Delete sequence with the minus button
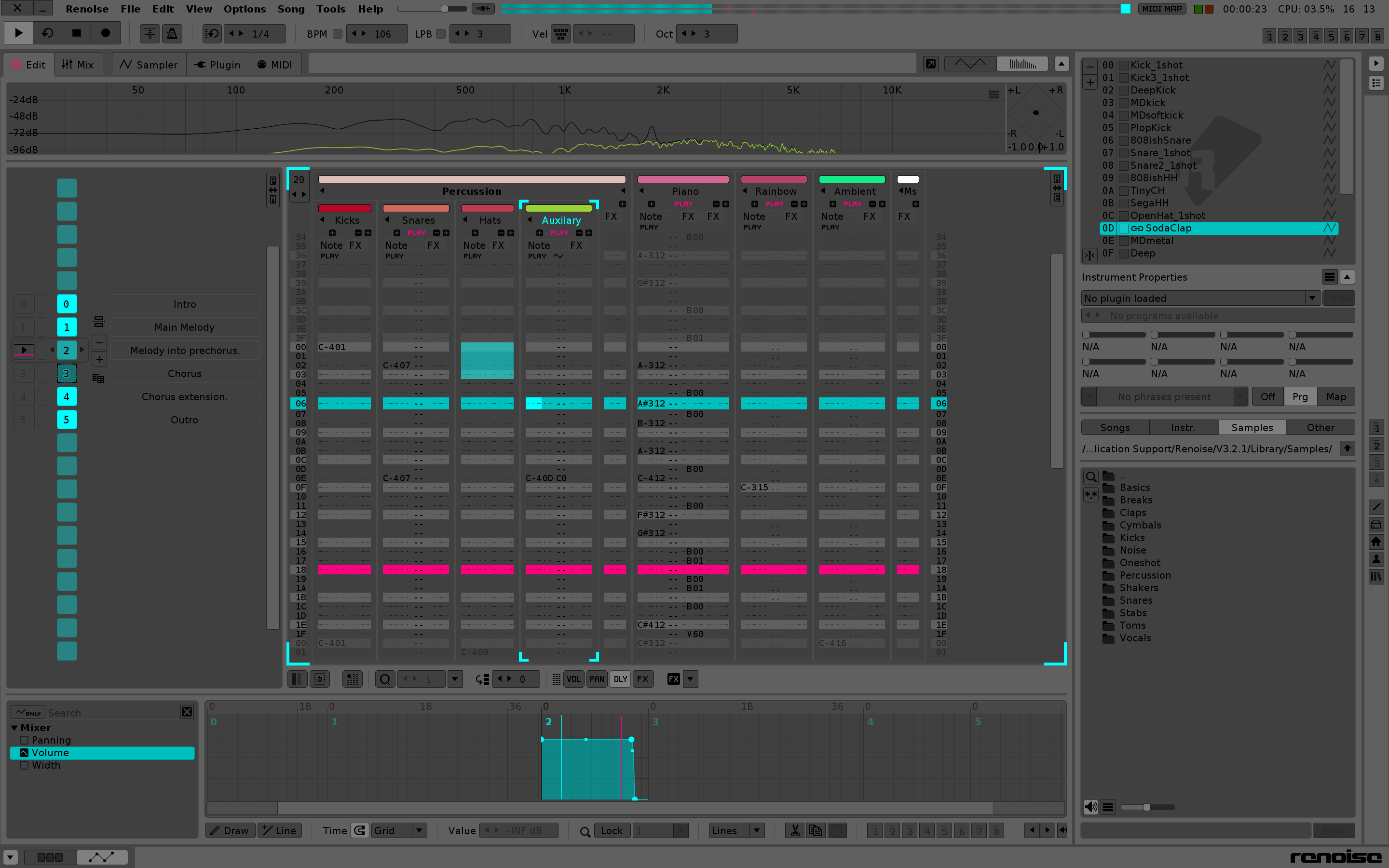1389x868 pixels. pyautogui.click(x=99, y=343)
